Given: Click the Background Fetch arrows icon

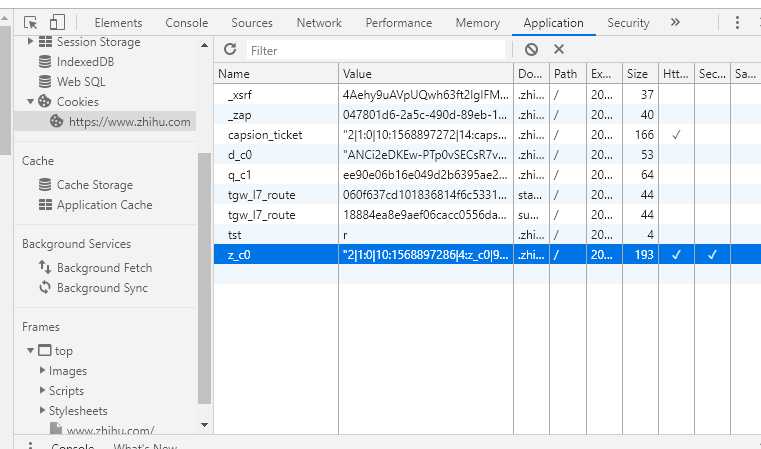Looking at the screenshot, I should [x=45, y=267].
